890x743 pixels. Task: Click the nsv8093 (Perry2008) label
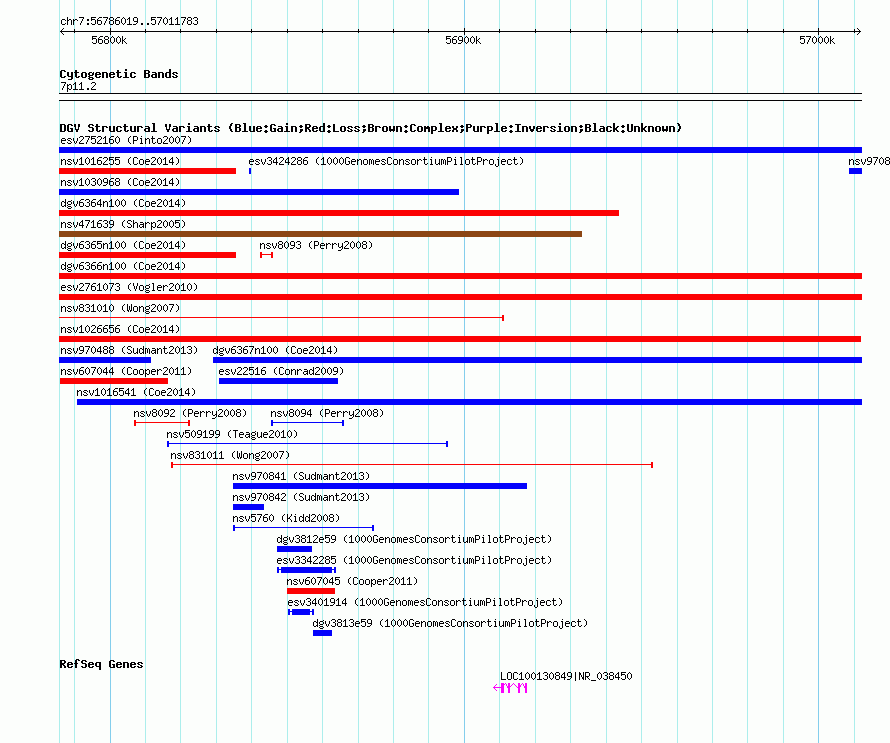(x=316, y=245)
